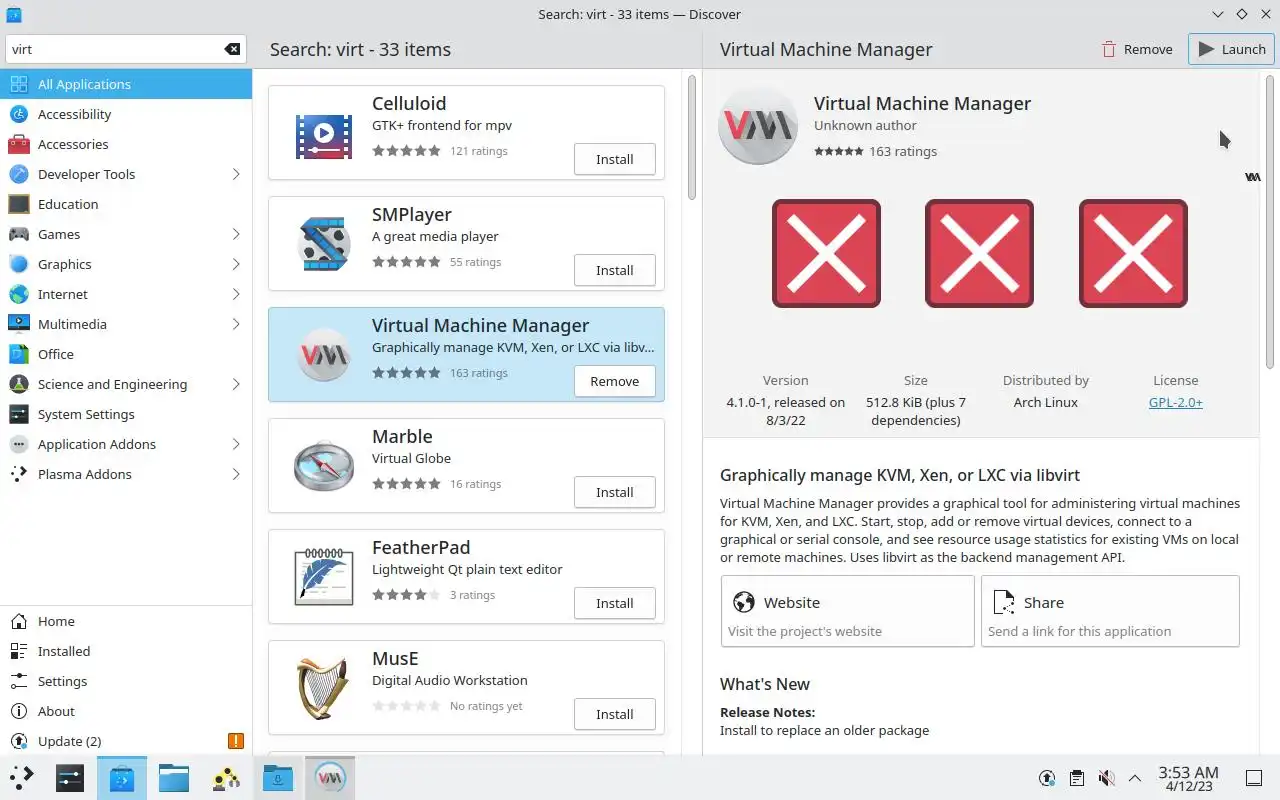Share a link for this application
Screen dimensions: 1280x800
(1110, 611)
